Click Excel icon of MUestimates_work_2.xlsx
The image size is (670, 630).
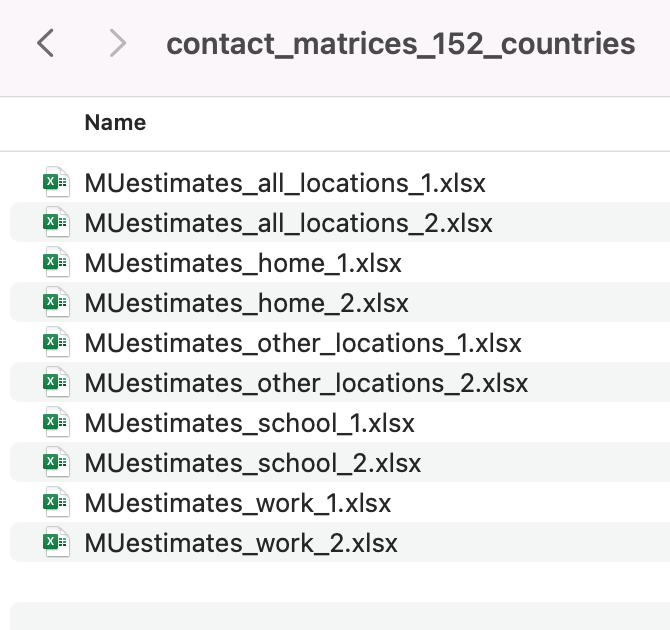pyautogui.click(x=54, y=542)
